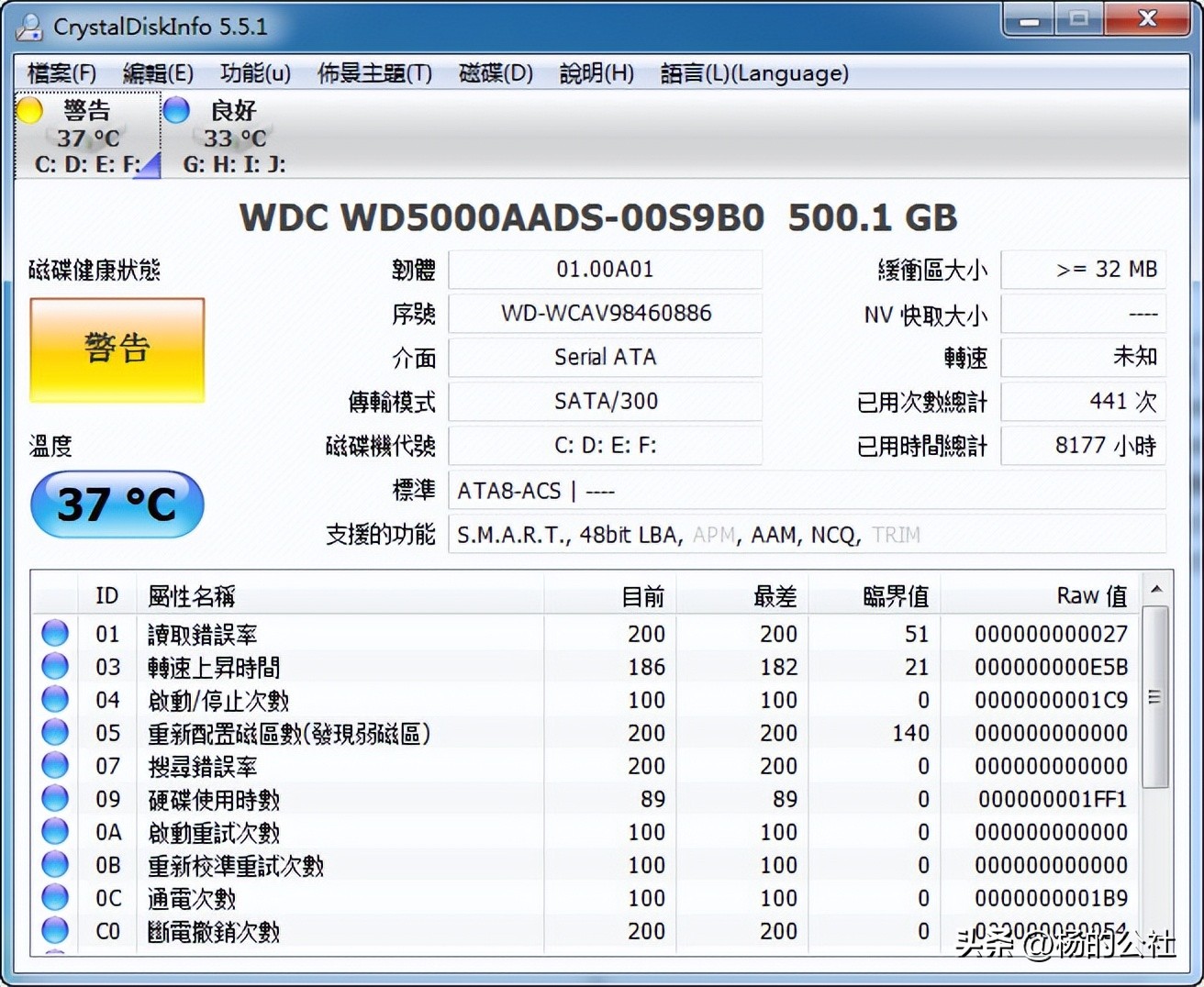The width and height of the screenshot is (1204, 987).
Task: Click blue status orb for attribute 01
Action: click(55, 633)
